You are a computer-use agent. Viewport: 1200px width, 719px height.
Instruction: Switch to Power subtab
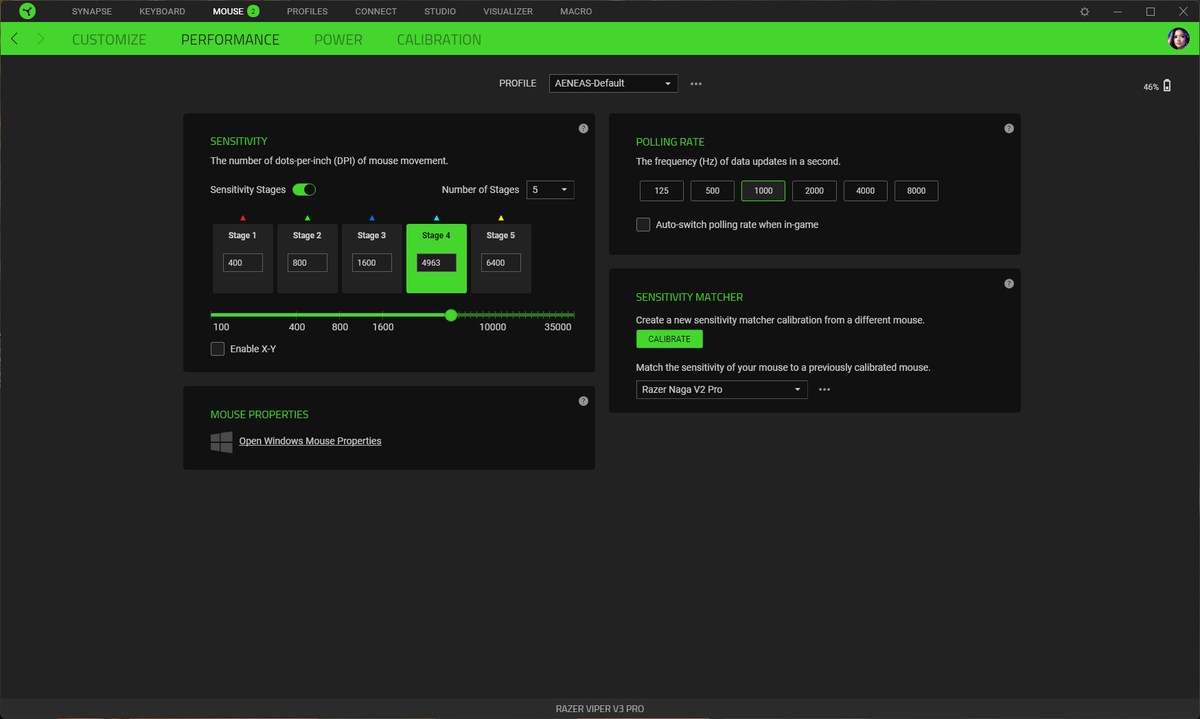tap(338, 40)
